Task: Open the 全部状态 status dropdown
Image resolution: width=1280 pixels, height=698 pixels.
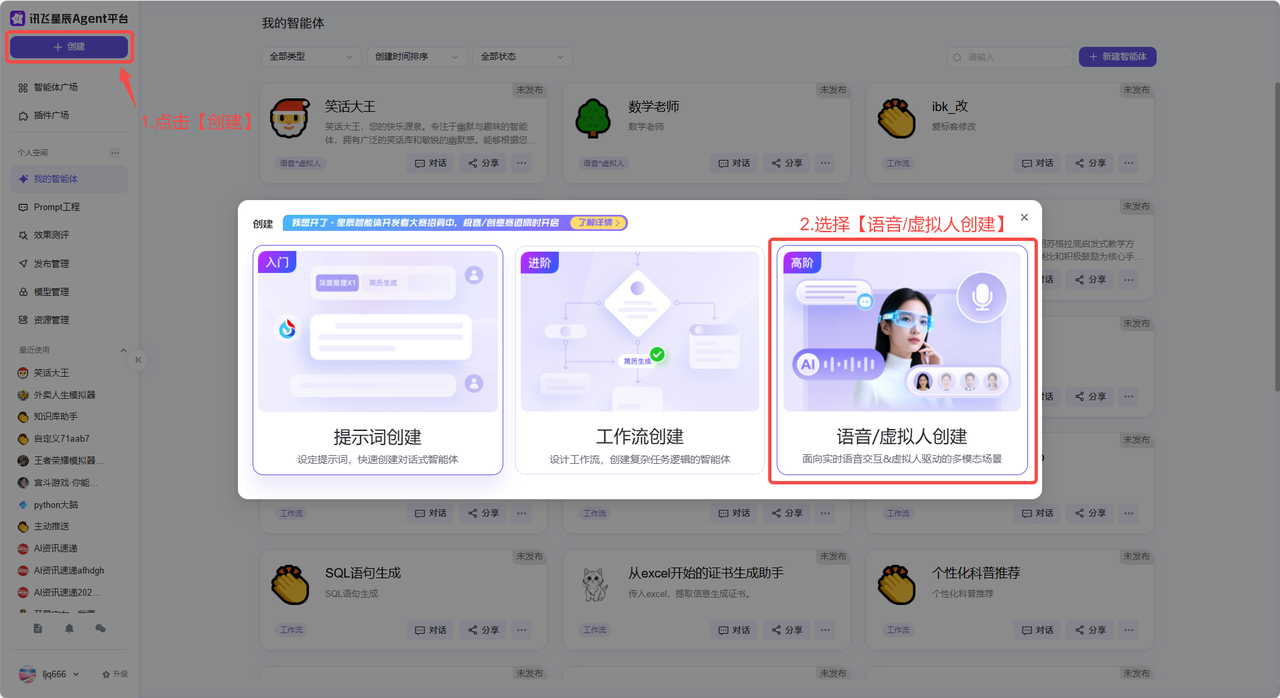Action: (x=522, y=57)
